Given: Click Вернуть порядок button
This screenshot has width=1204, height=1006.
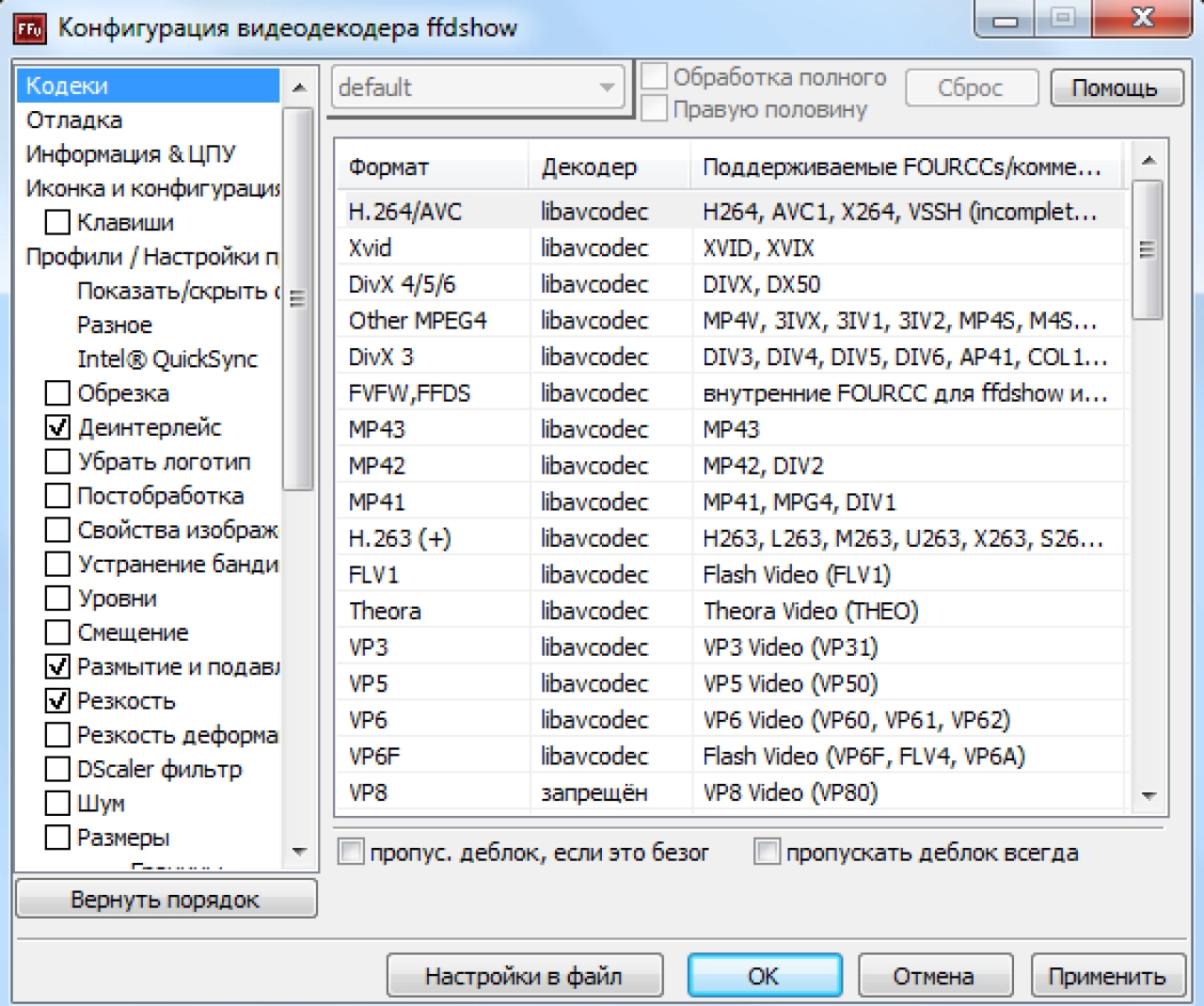Looking at the screenshot, I should coord(166,899).
